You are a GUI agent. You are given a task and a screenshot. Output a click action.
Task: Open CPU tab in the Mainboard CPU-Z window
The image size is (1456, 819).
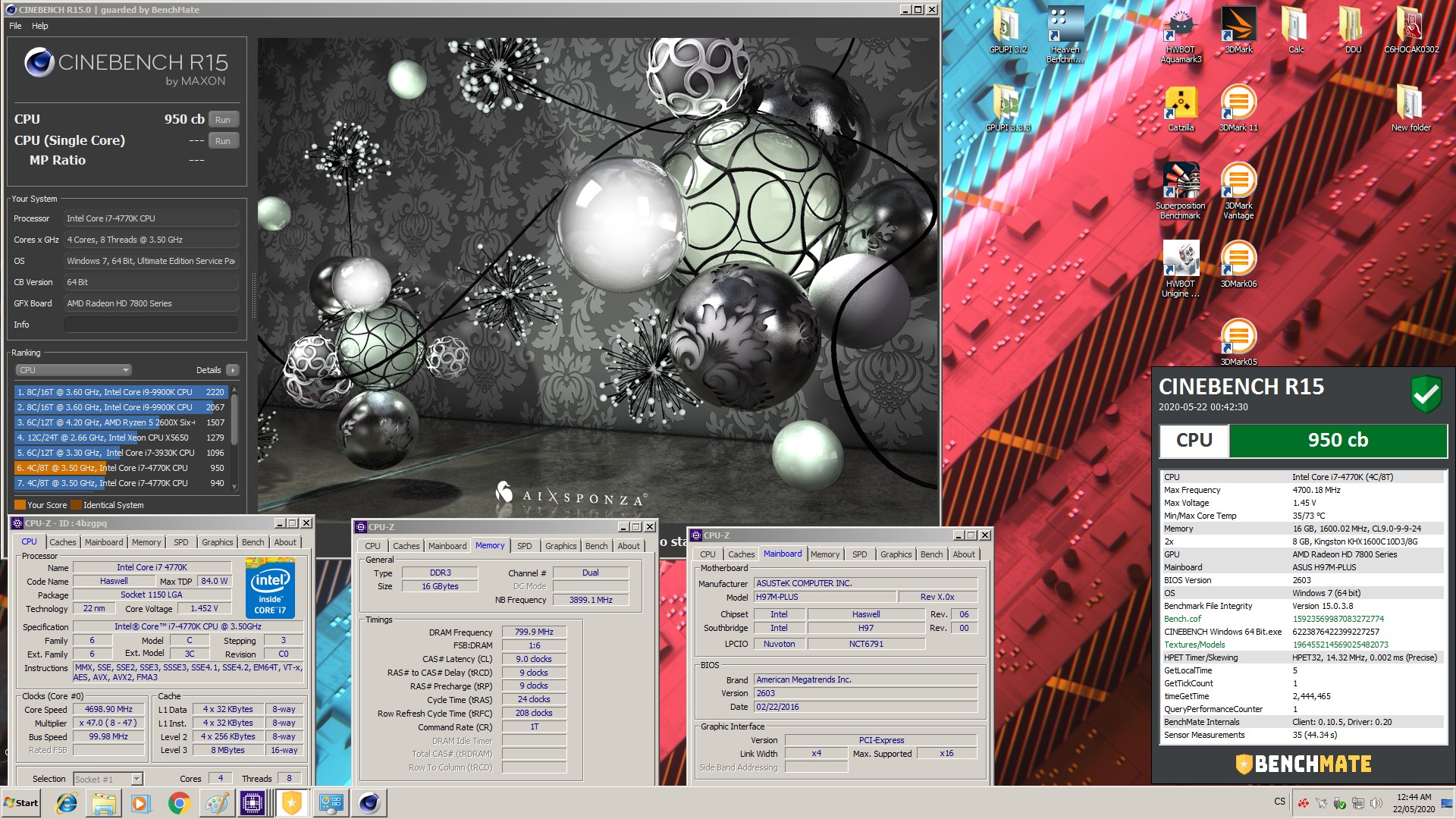click(x=708, y=554)
